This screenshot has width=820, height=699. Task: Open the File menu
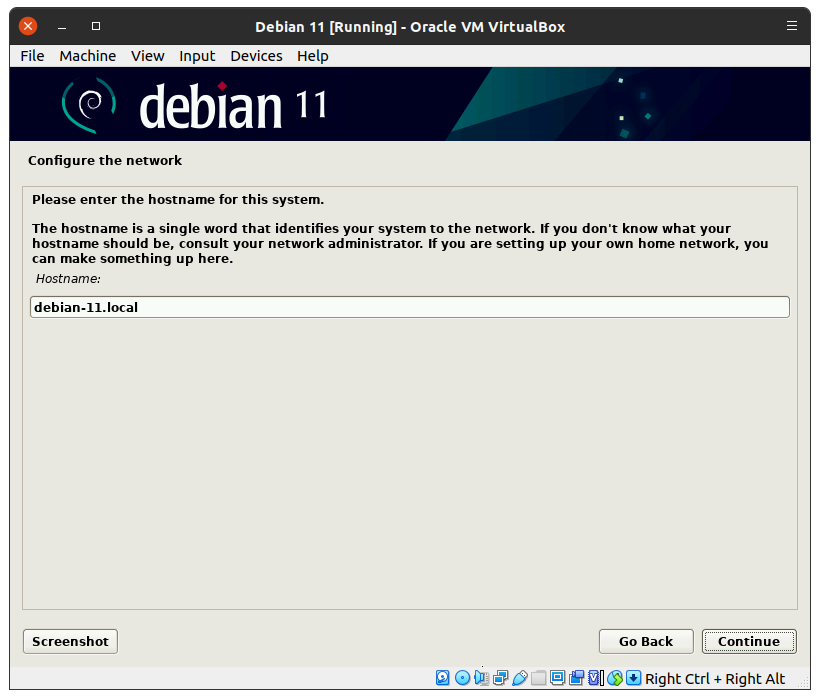tap(32, 56)
